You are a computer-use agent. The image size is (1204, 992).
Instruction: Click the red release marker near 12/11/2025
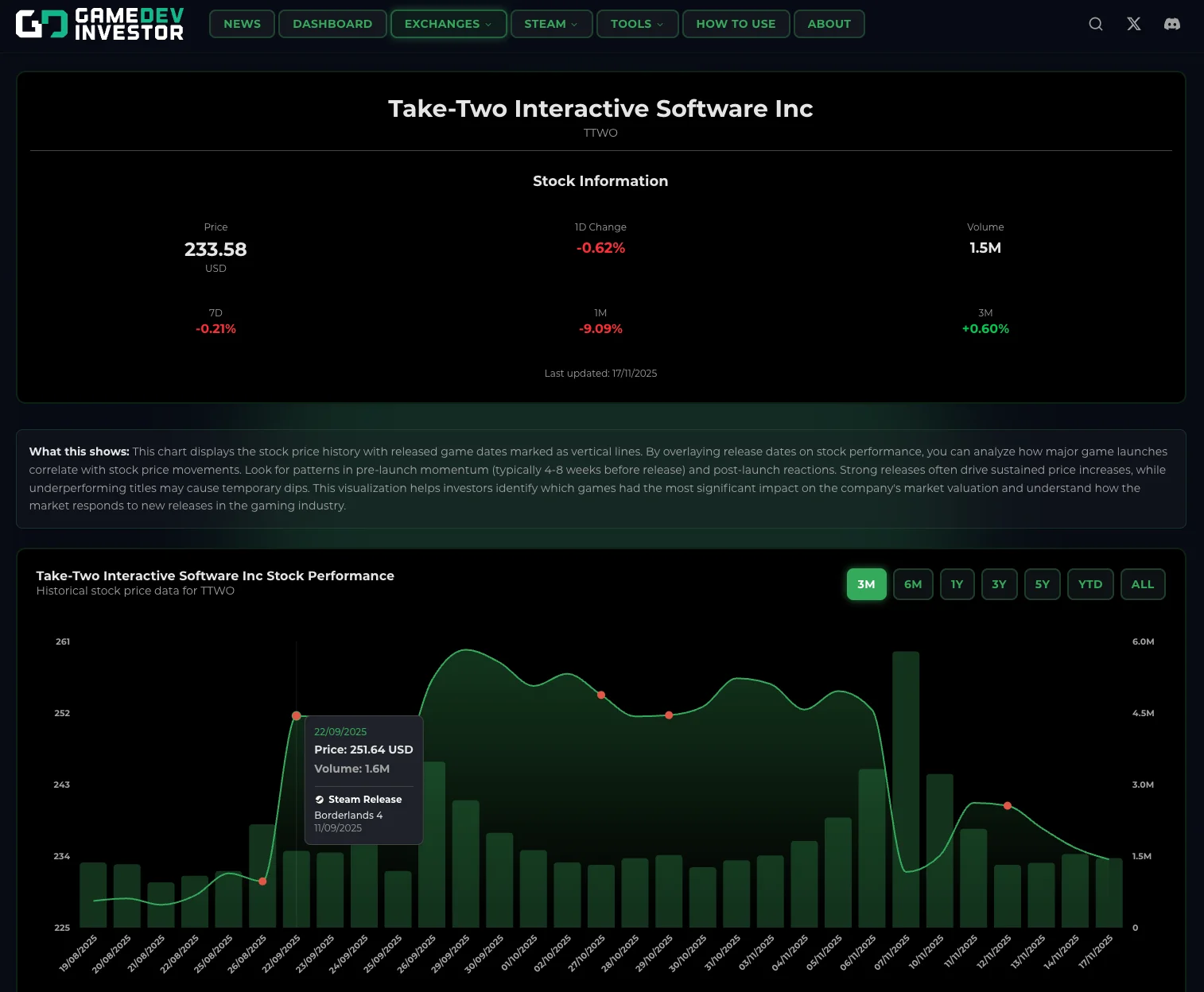[x=1008, y=806]
